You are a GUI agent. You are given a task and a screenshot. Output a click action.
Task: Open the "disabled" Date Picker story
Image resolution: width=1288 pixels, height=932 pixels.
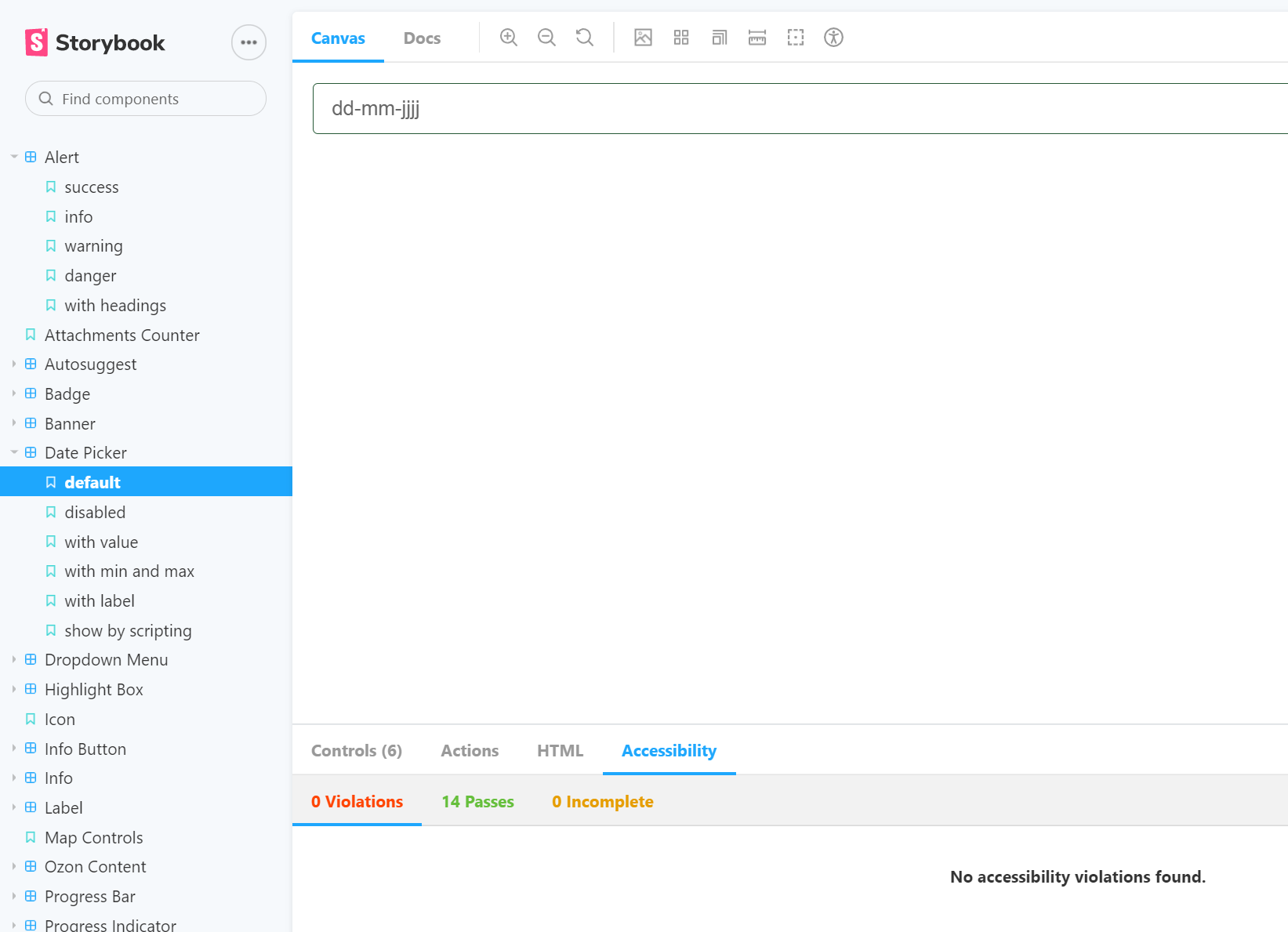click(95, 512)
